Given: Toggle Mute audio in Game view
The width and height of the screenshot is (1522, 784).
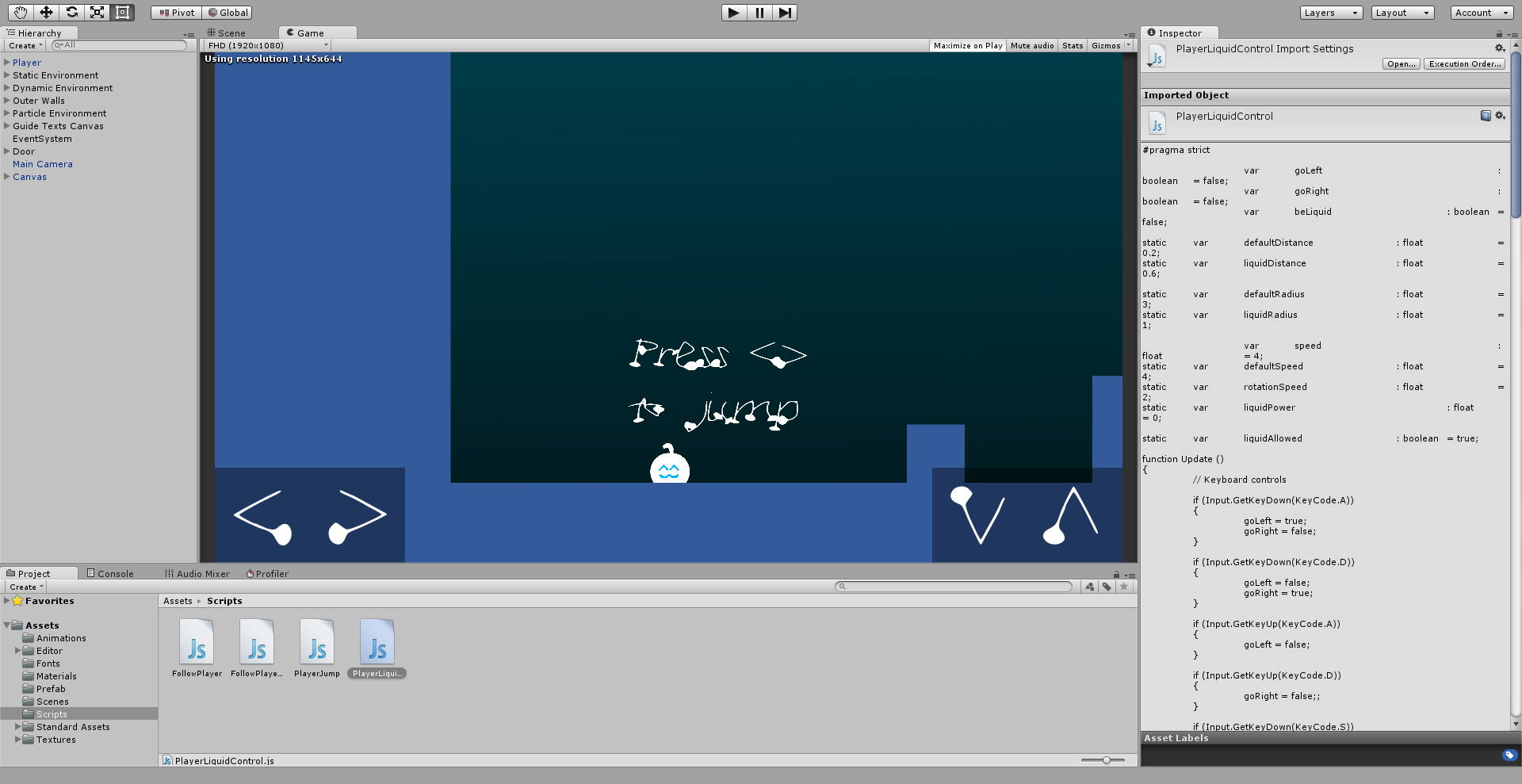Looking at the screenshot, I should click(1032, 46).
